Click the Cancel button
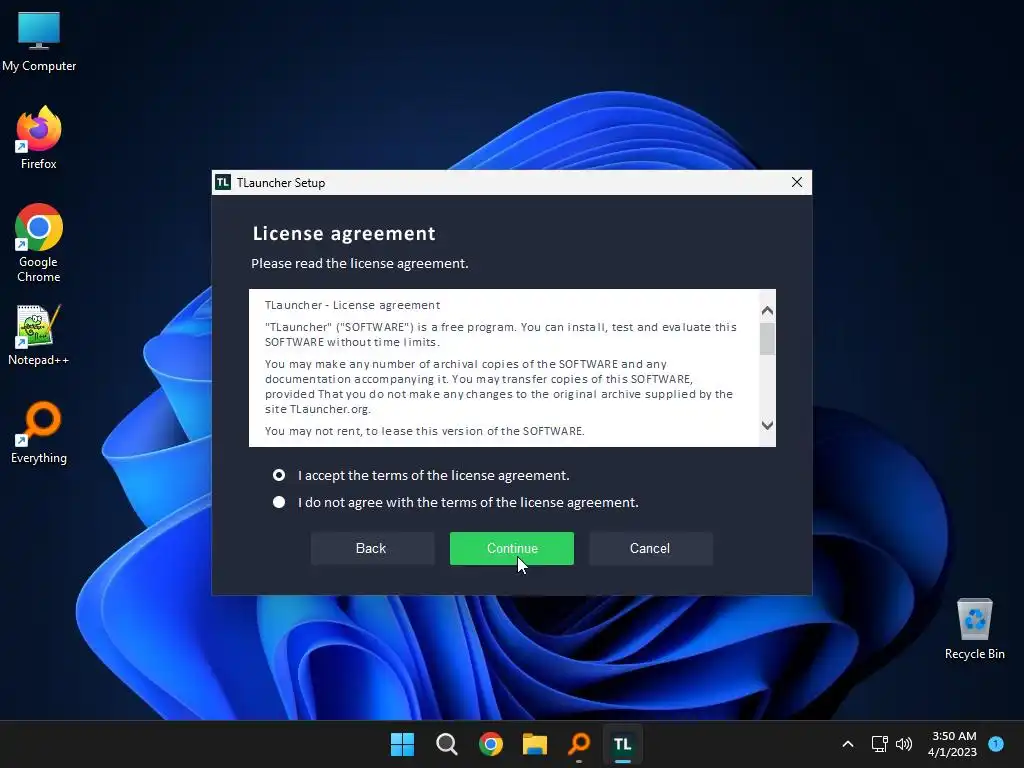Image resolution: width=1024 pixels, height=768 pixels. pos(650,549)
